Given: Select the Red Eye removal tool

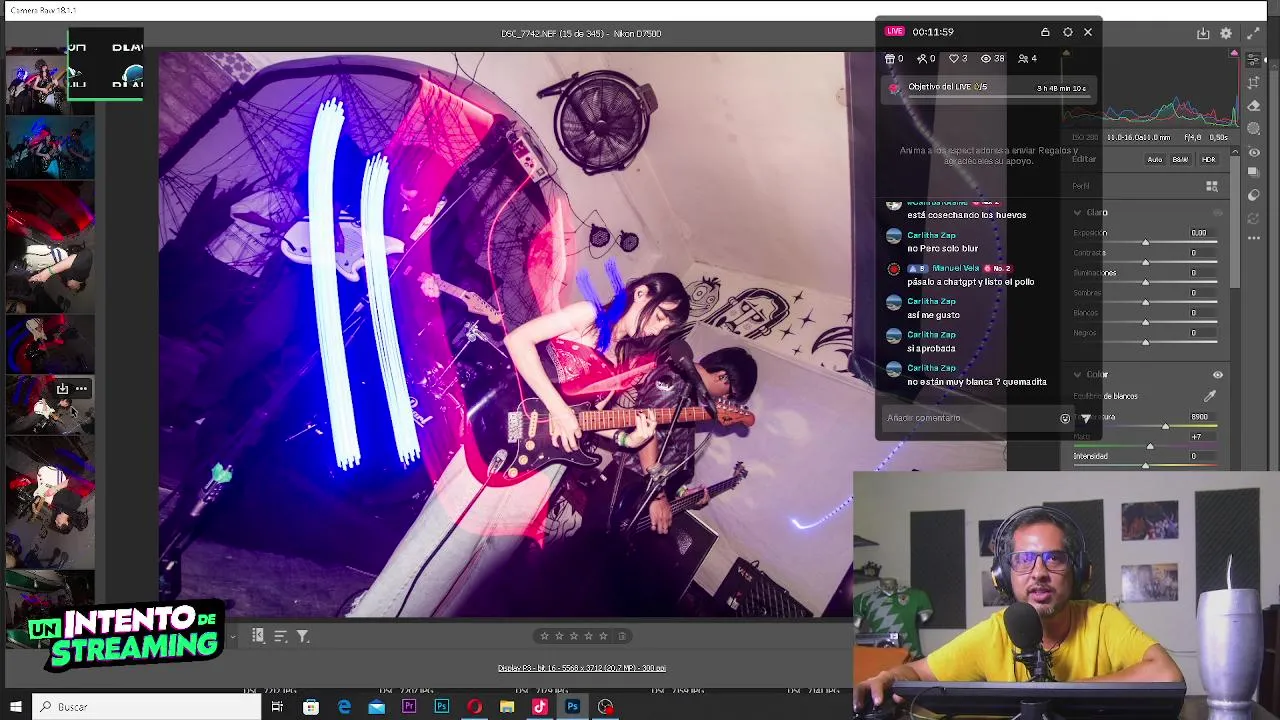Looking at the screenshot, I should (x=1254, y=152).
